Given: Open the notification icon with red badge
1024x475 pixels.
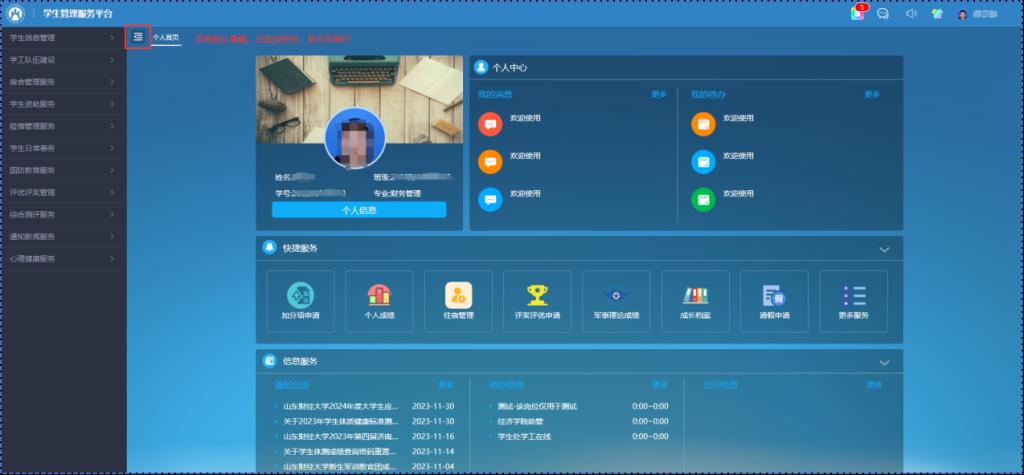Looking at the screenshot, I should pos(857,13).
